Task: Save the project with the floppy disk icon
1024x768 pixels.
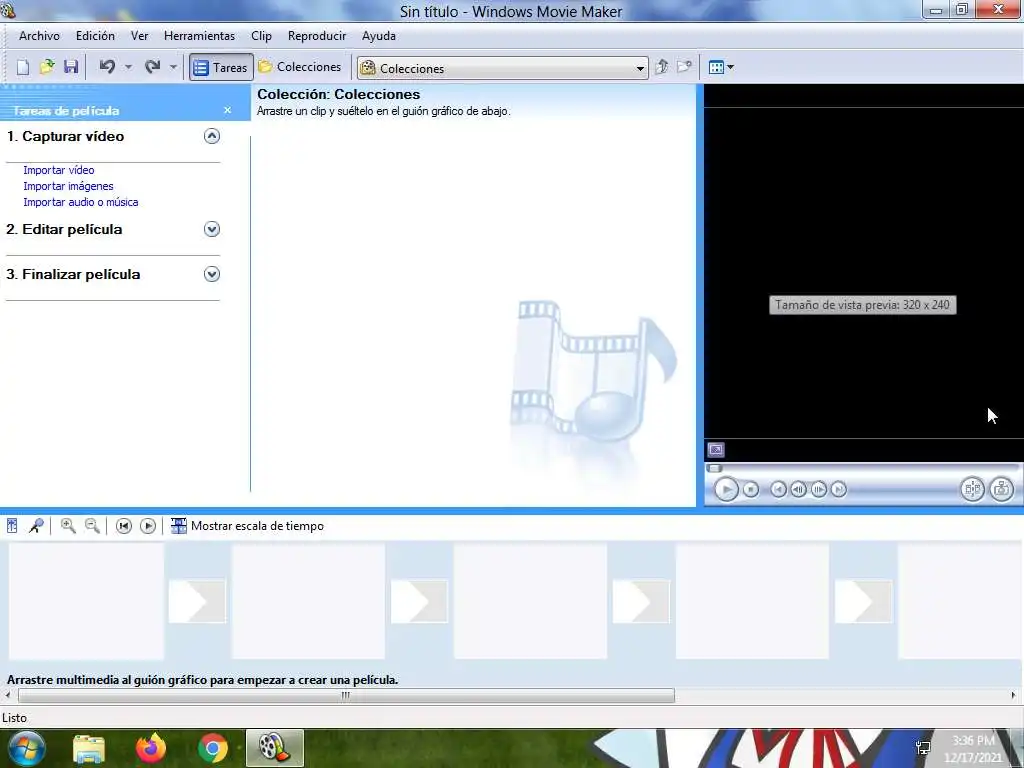Action: (x=71, y=67)
